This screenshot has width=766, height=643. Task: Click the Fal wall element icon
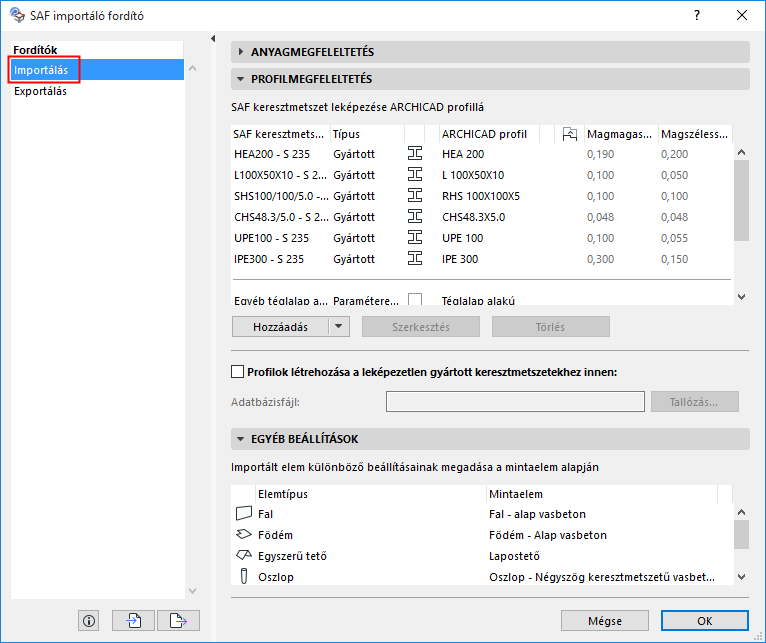coord(244,514)
